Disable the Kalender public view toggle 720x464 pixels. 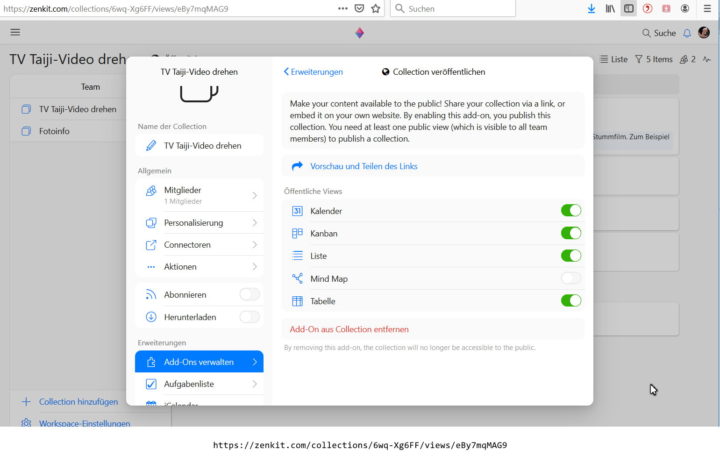[571, 210]
